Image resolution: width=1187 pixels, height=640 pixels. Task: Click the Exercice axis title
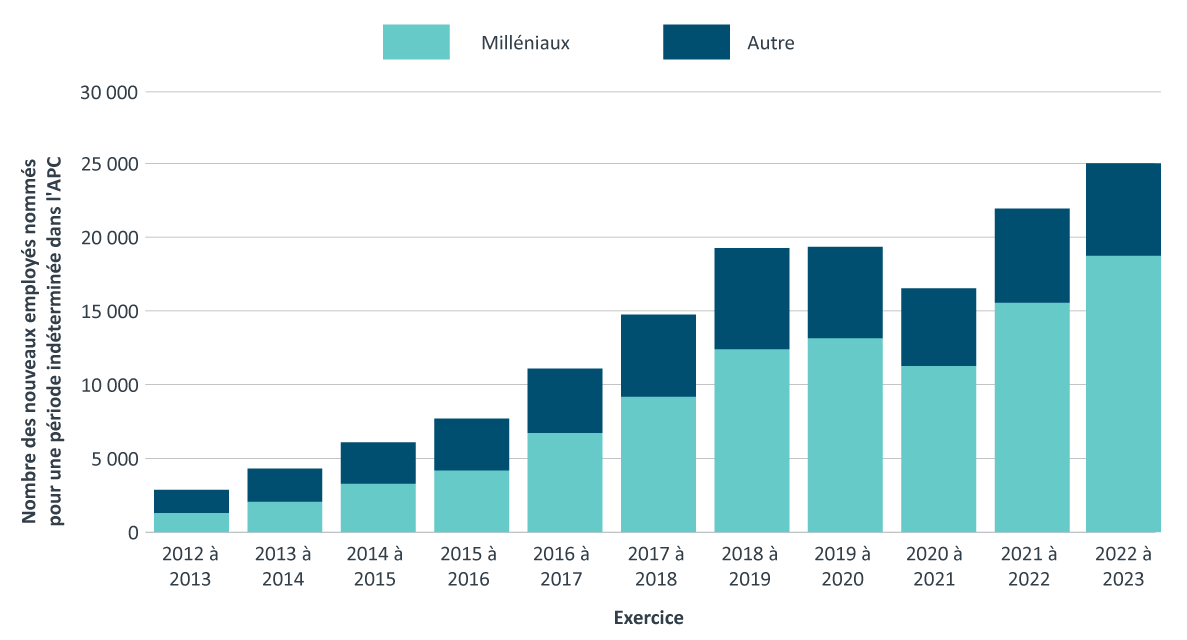[648, 618]
